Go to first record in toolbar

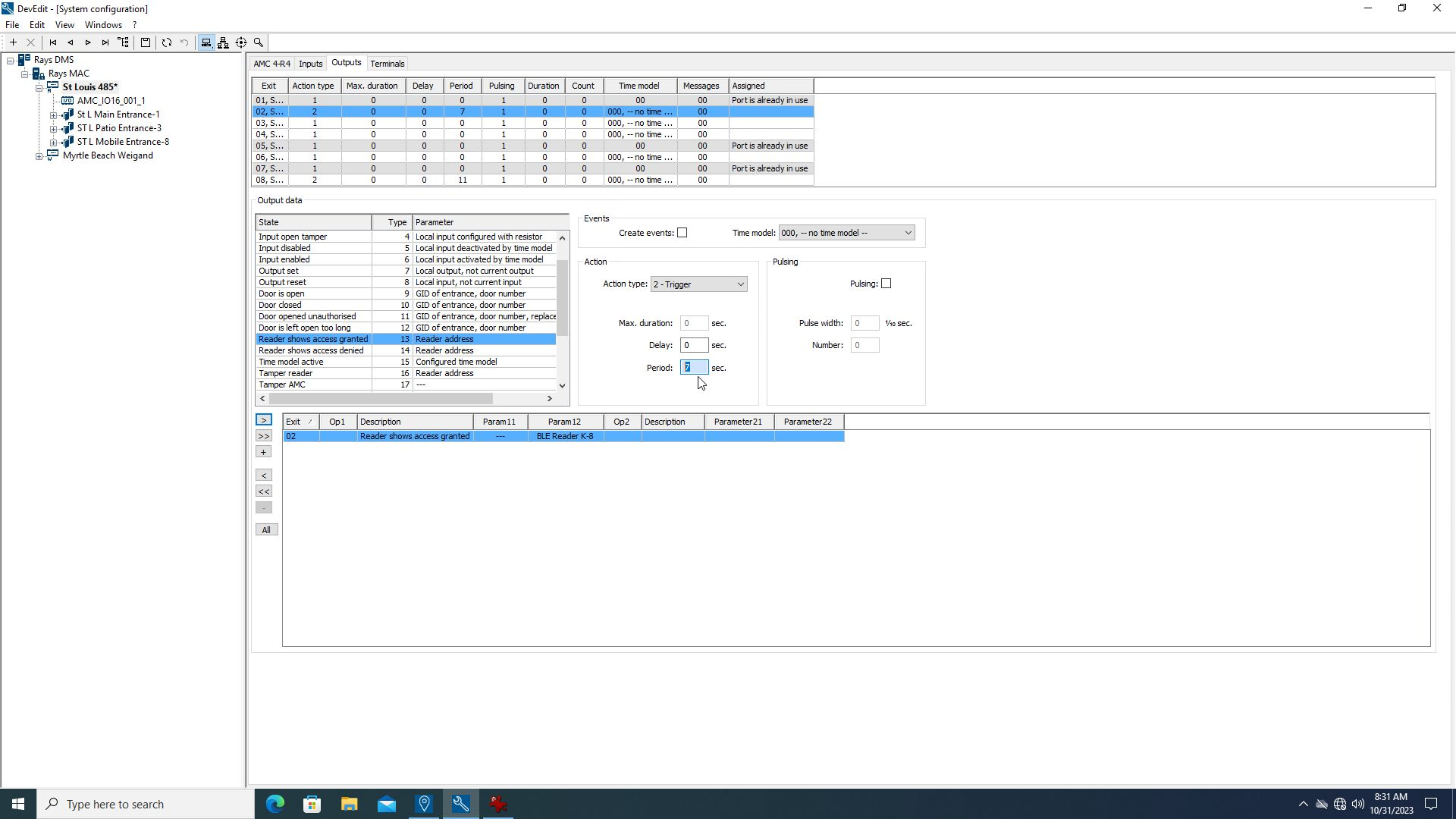point(53,42)
